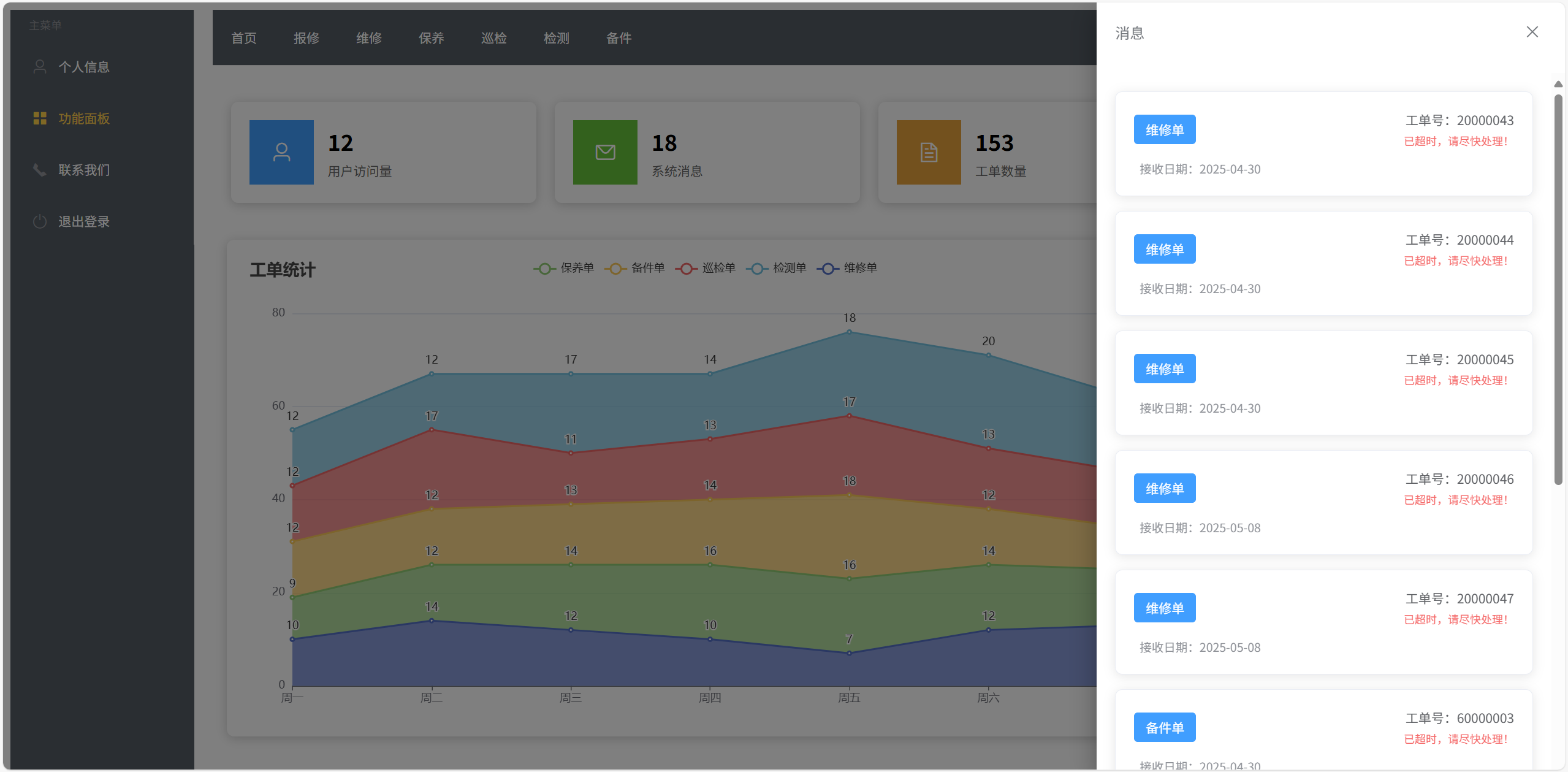Image resolution: width=1568 pixels, height=772 pixels.
Task: Hide the 维修单 chart series
Action: tap(847, 268)
